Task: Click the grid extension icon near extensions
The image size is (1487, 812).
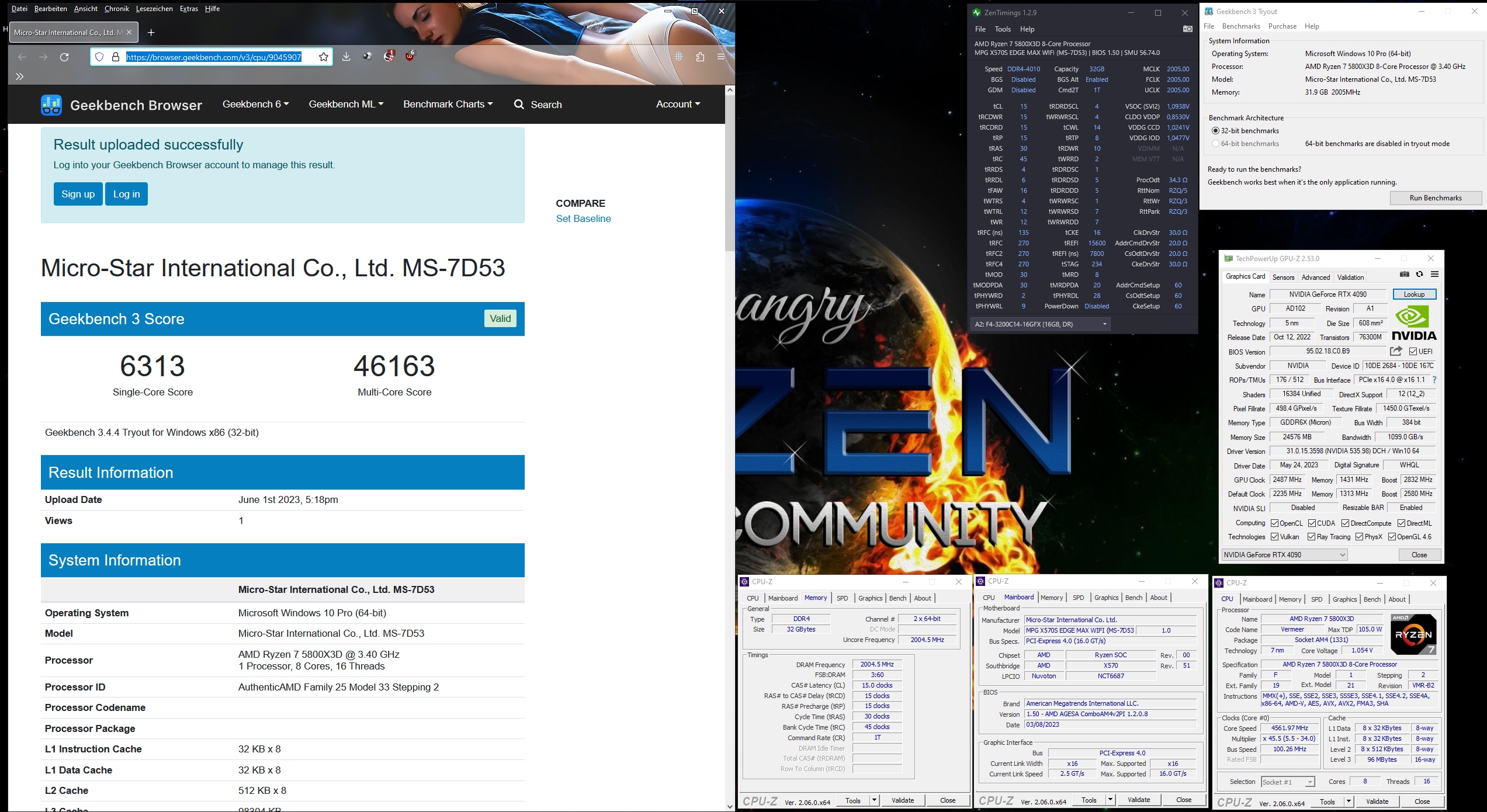Action: click(x=679, y=57)
